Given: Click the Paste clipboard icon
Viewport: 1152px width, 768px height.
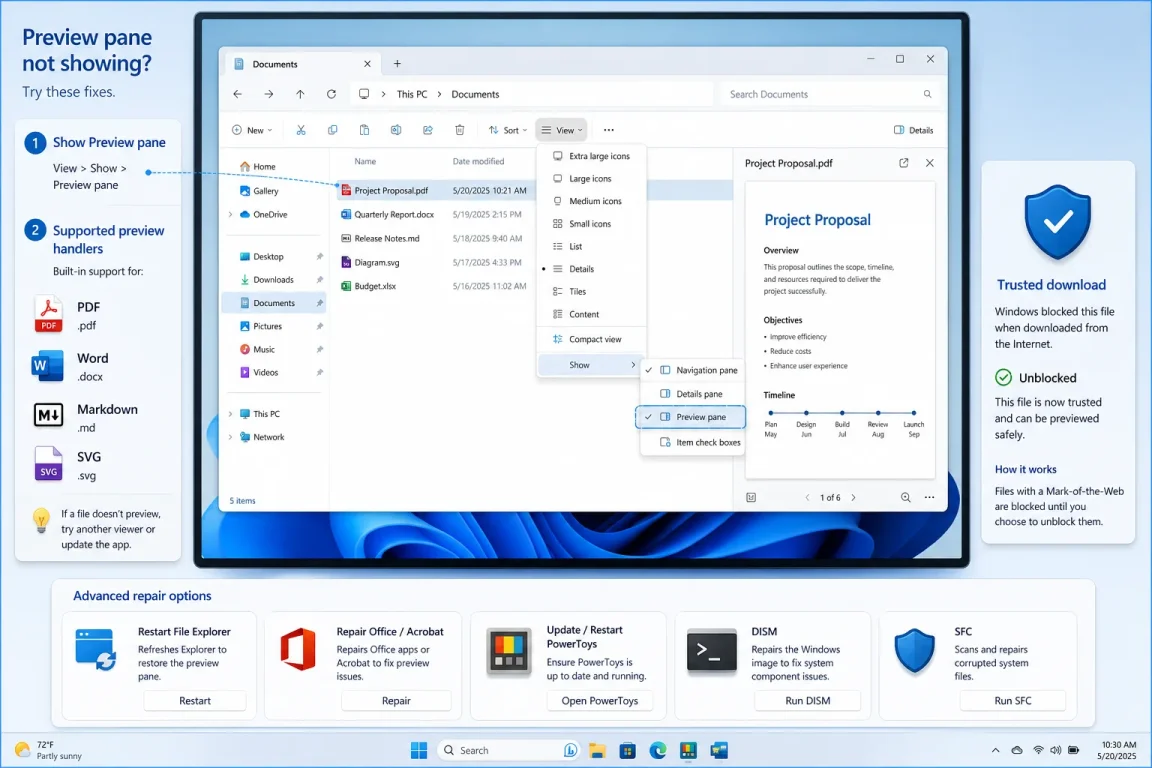Looking at the screenshot, I should coord(364,130).
